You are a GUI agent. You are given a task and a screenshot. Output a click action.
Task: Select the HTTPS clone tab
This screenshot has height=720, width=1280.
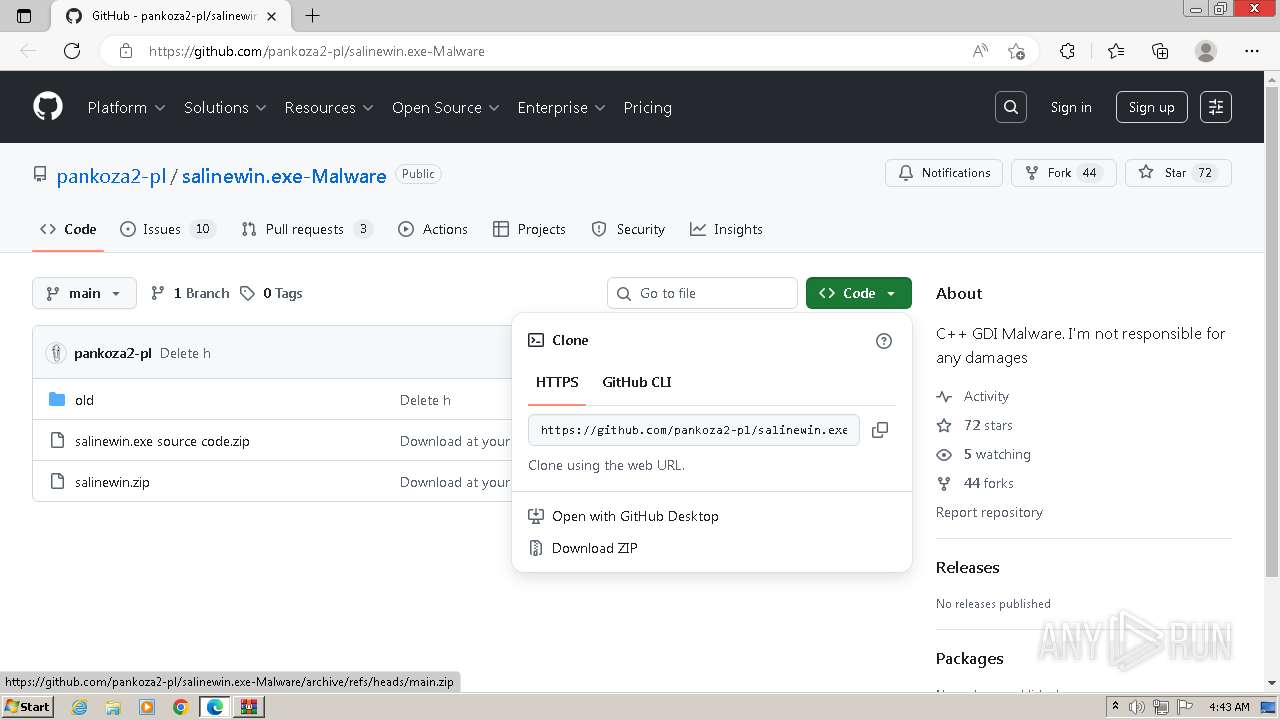click(557, 382)
